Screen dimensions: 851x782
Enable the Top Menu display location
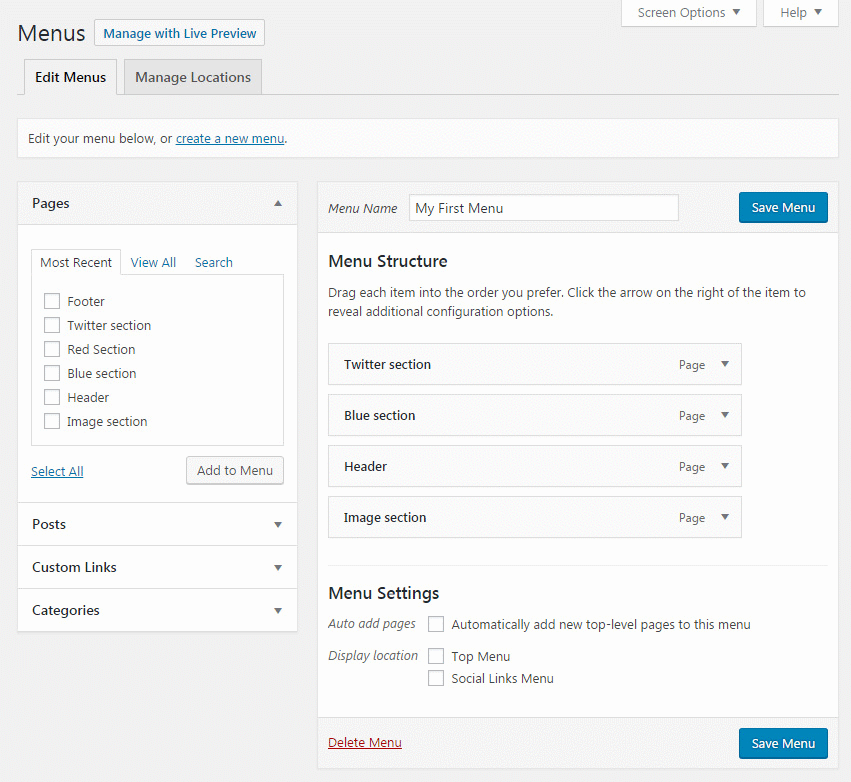[436, 656]
